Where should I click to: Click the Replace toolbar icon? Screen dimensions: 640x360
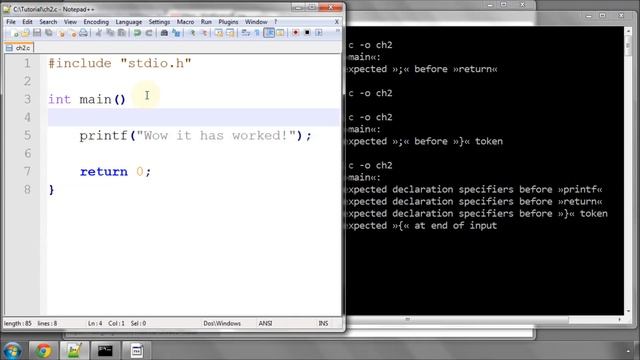[x=176, y=33]
